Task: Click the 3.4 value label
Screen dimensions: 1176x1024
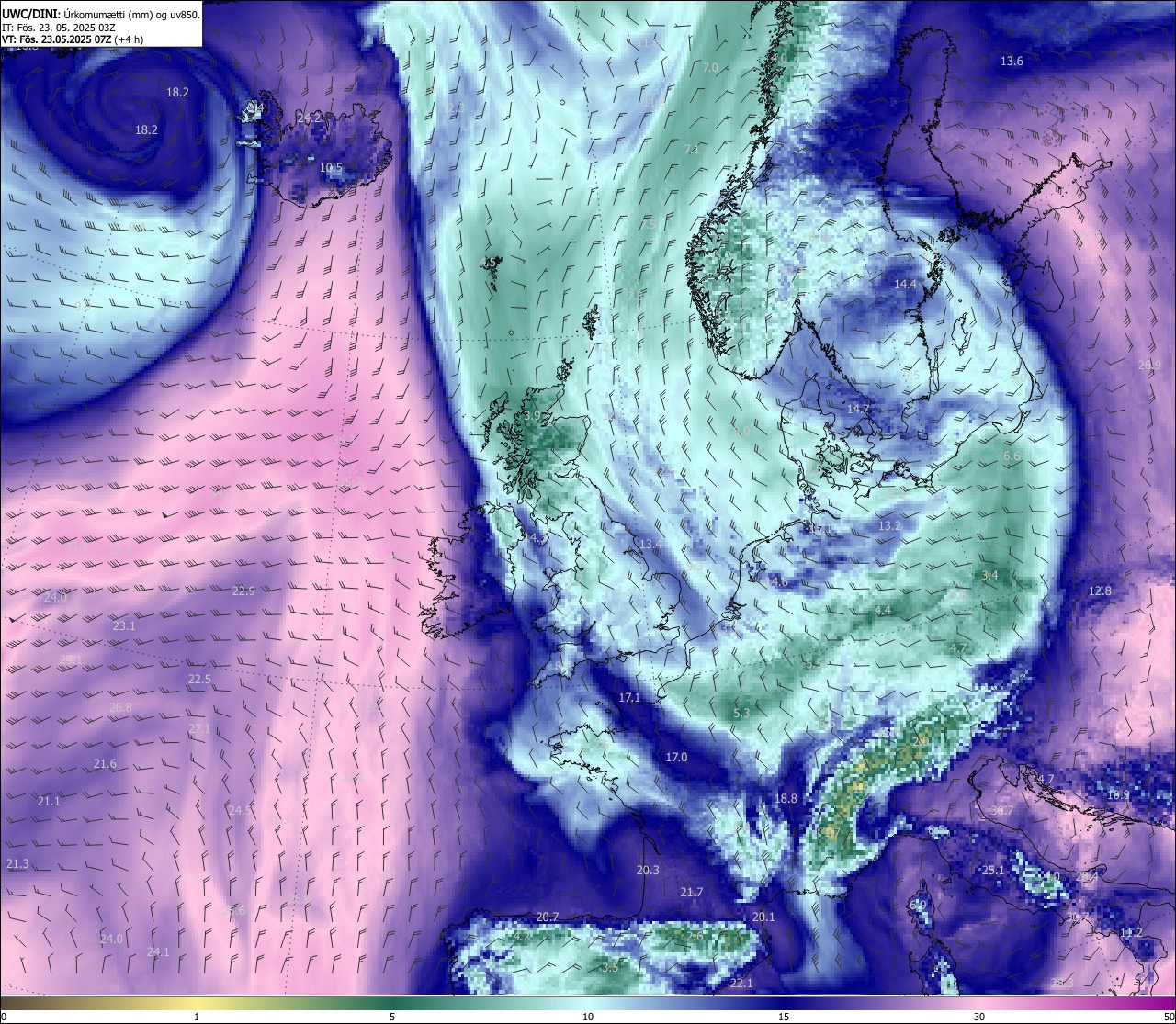Action: [x=989, y=576]
